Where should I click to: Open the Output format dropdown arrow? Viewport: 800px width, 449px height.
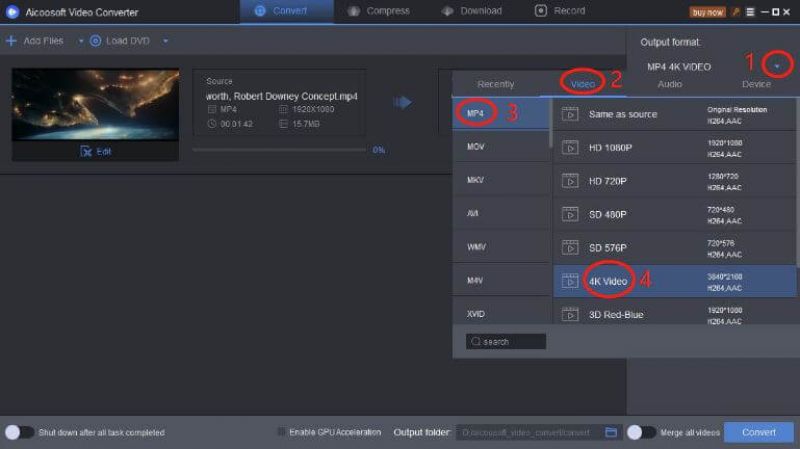point(777,66)
